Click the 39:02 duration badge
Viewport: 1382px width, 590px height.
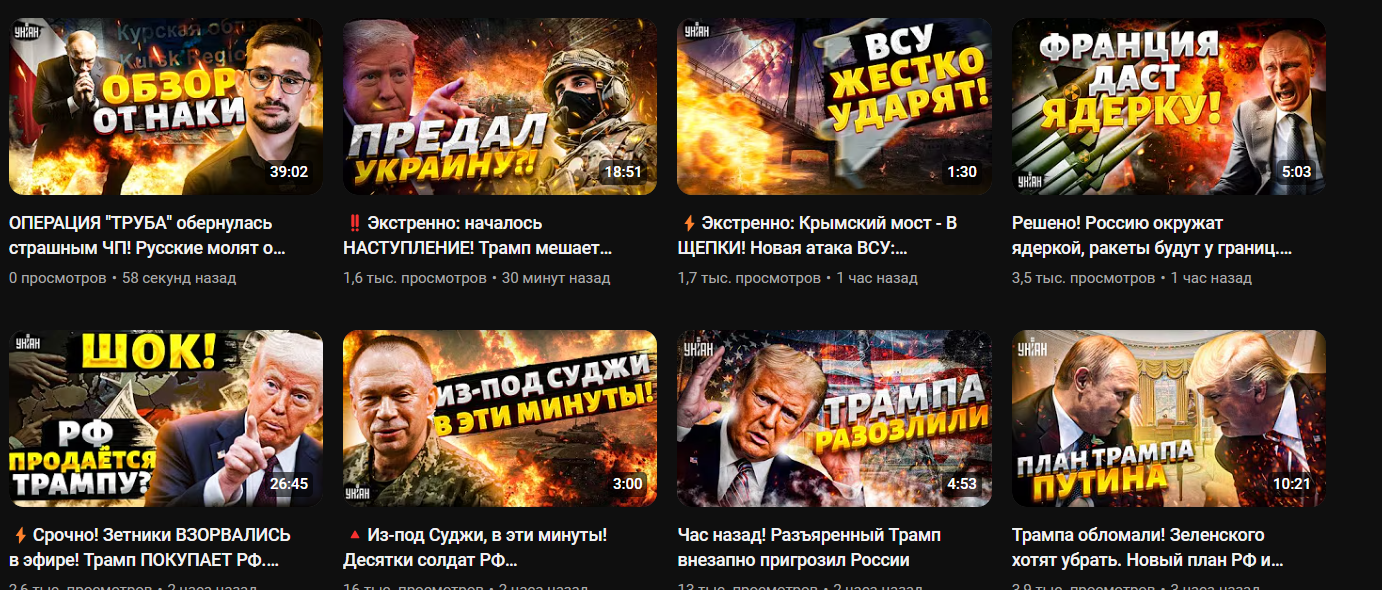[x=289, y=172]
